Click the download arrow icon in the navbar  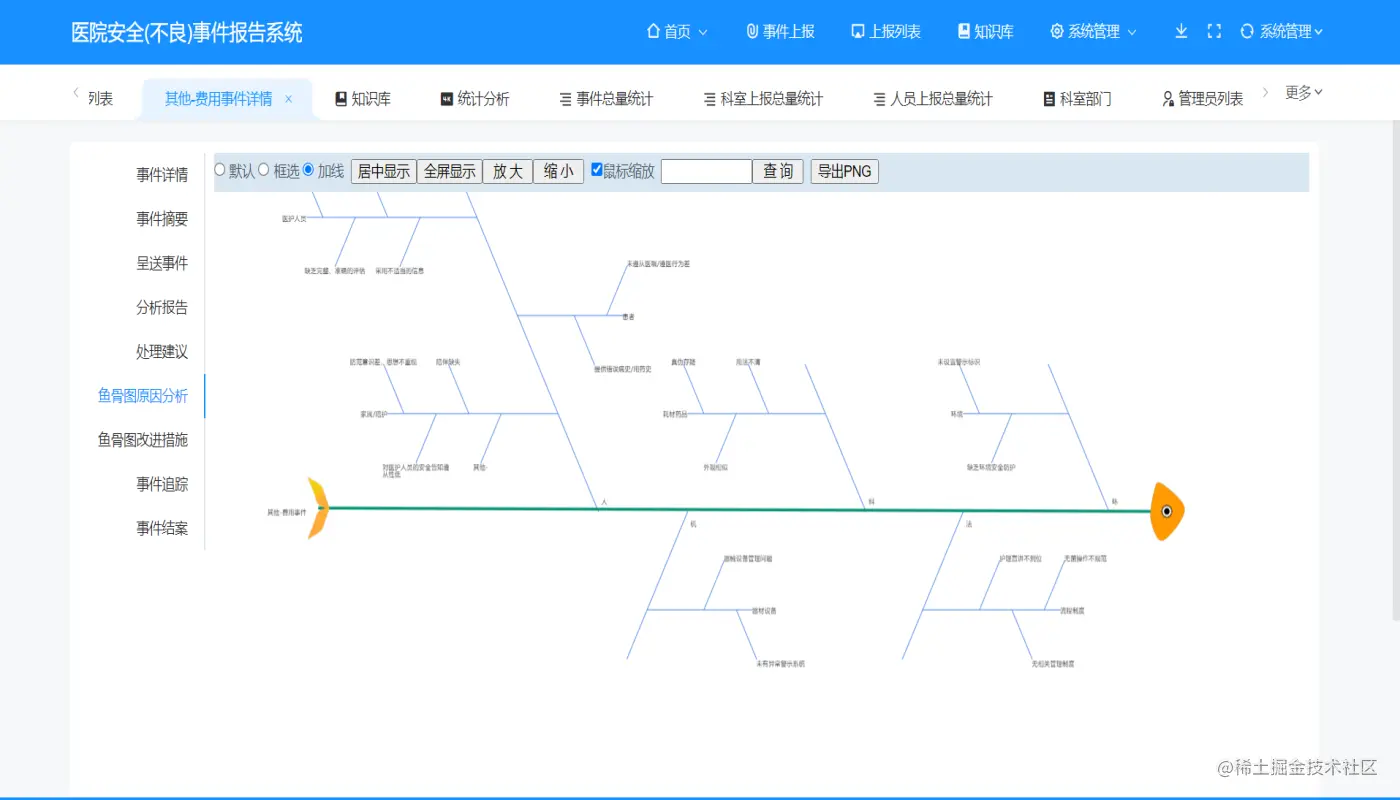click(x=1180, y=31)
